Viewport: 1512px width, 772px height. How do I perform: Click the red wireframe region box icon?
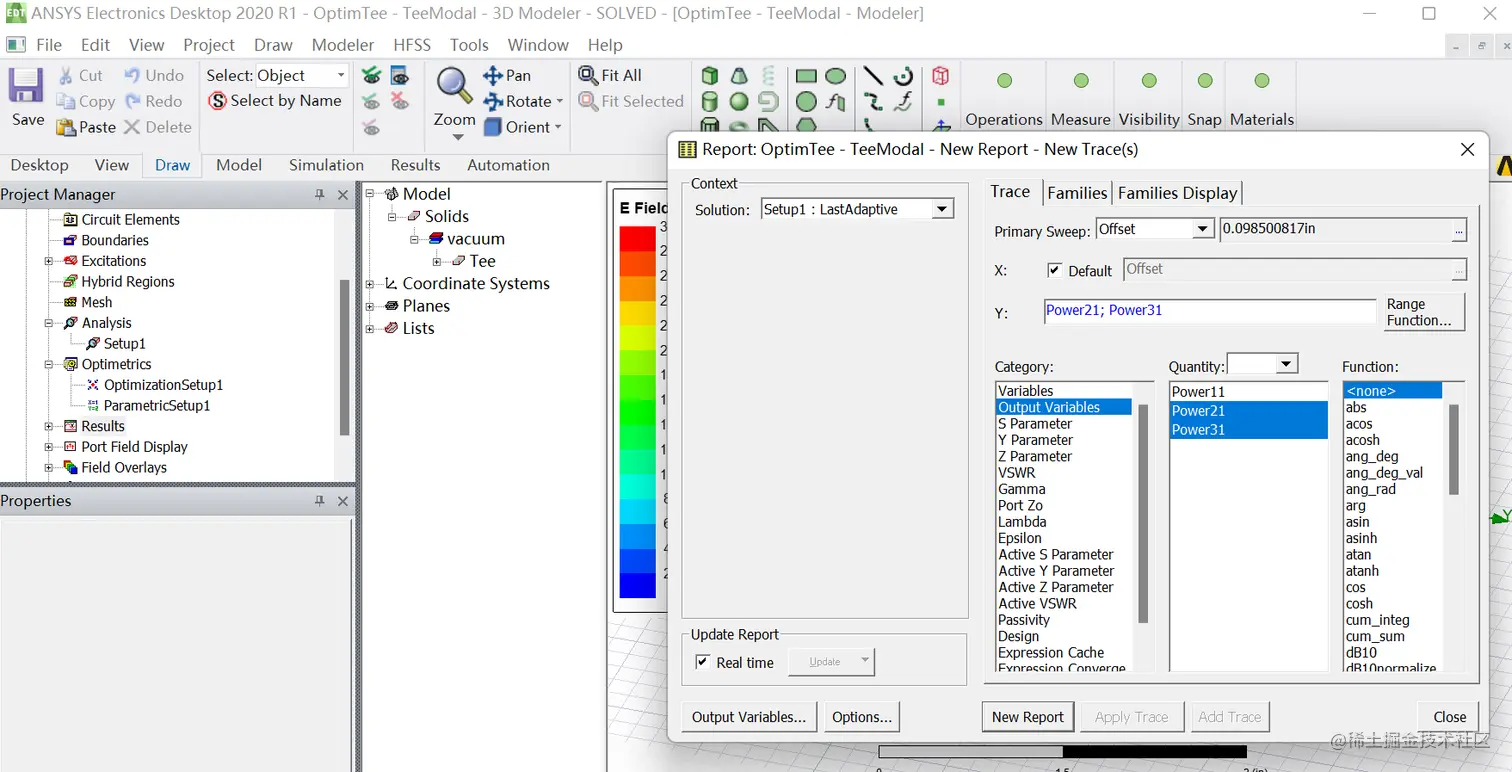pyautogui.click(x=940, y=76)
